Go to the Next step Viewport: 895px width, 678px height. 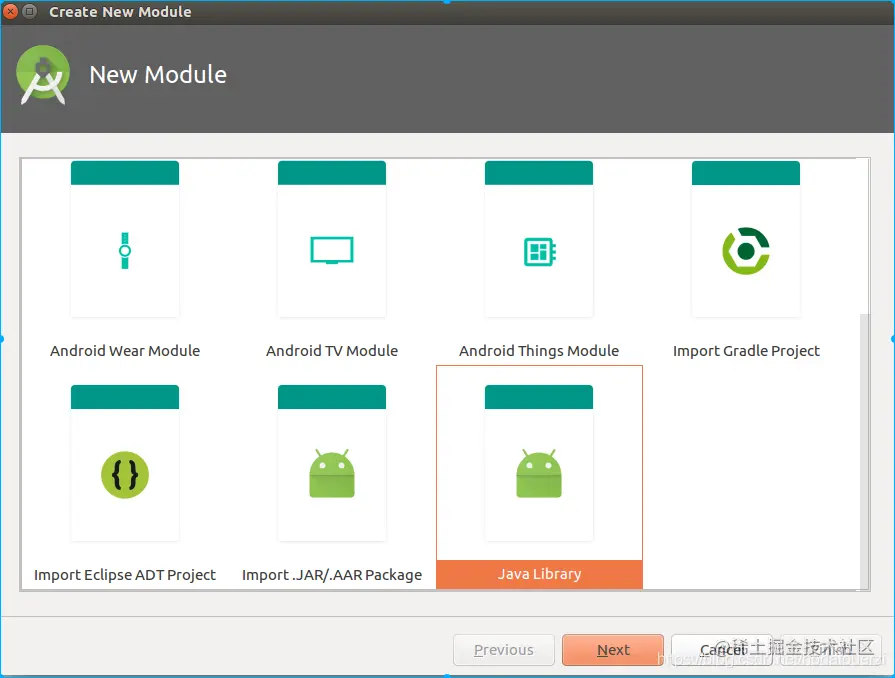point(613,650)
